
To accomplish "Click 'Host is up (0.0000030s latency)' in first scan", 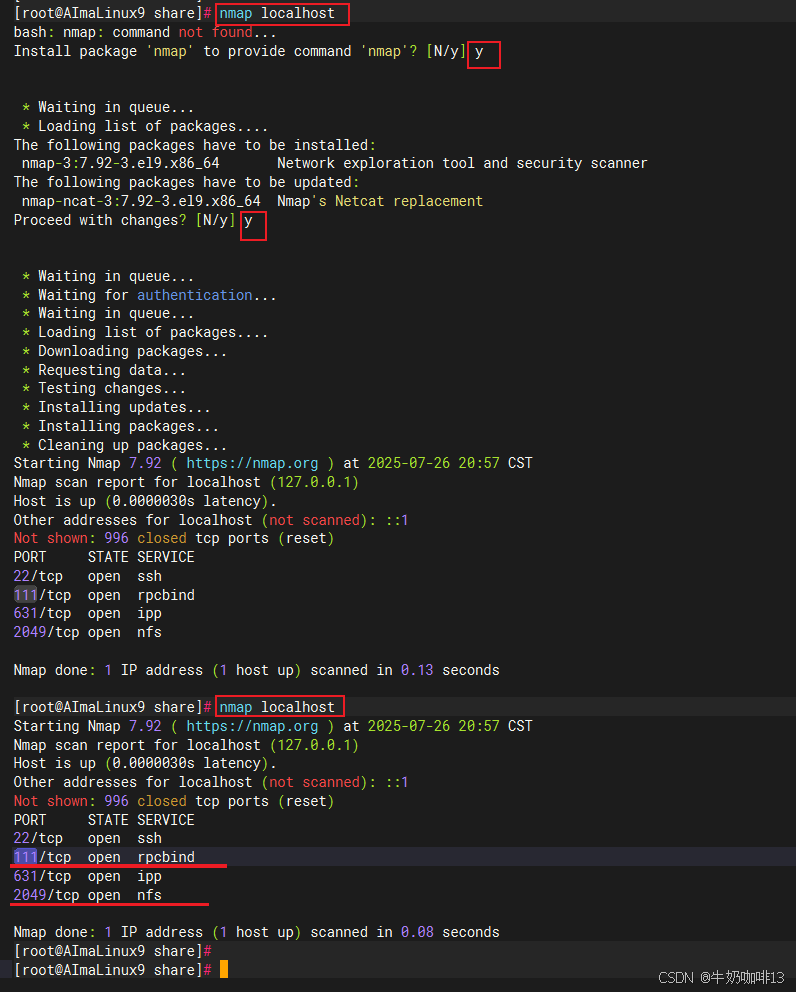I will coord(145,501).
